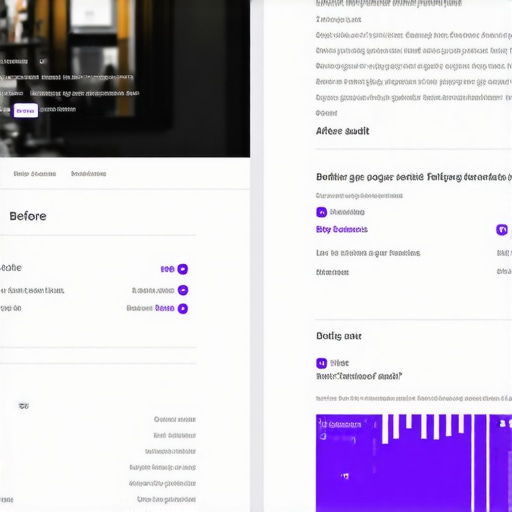The image size is (512, 512).
Task: Click the purple round icon at the right panel's edge
Action: point(502,230)
